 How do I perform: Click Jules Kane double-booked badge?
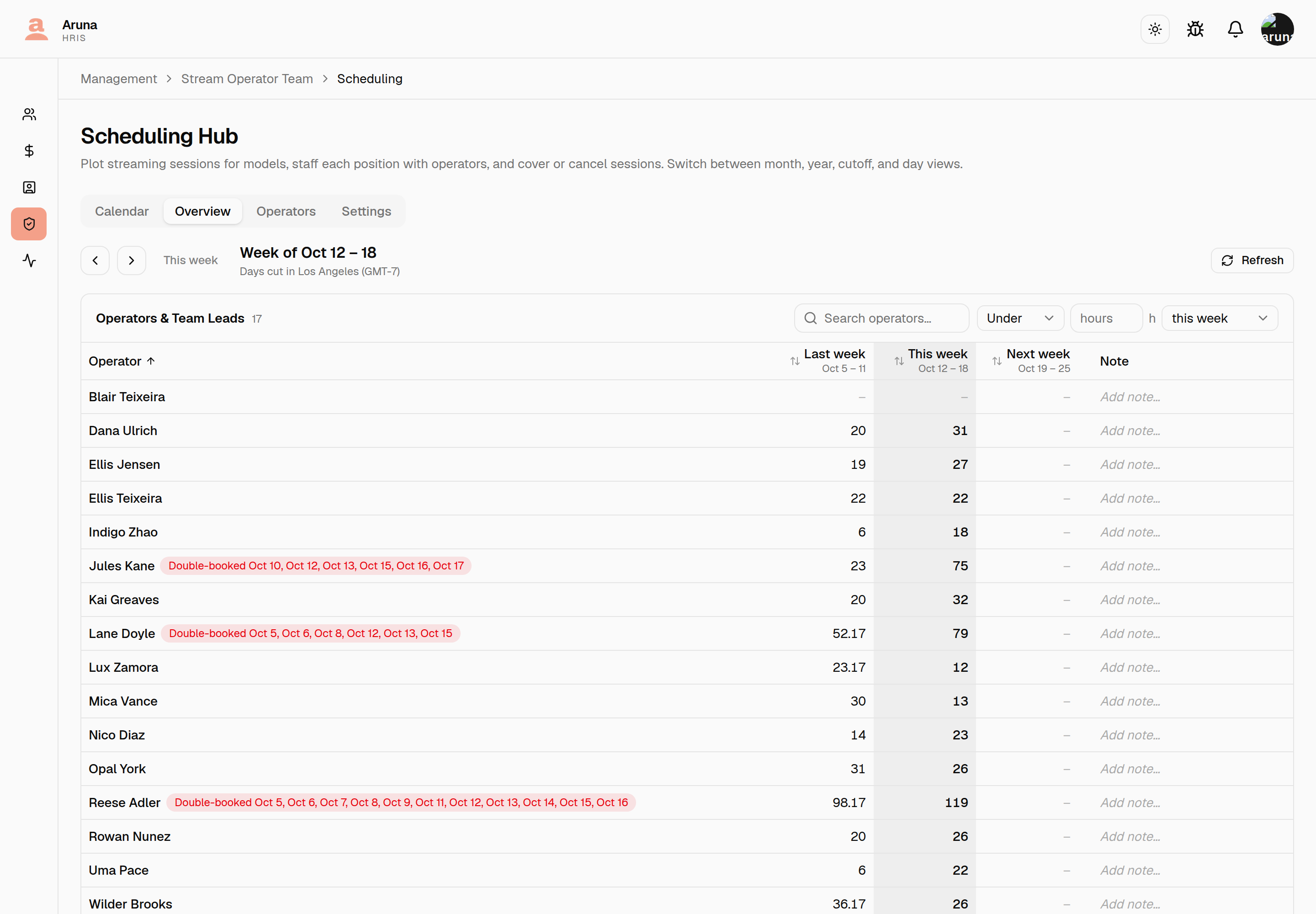coord(316,566)
